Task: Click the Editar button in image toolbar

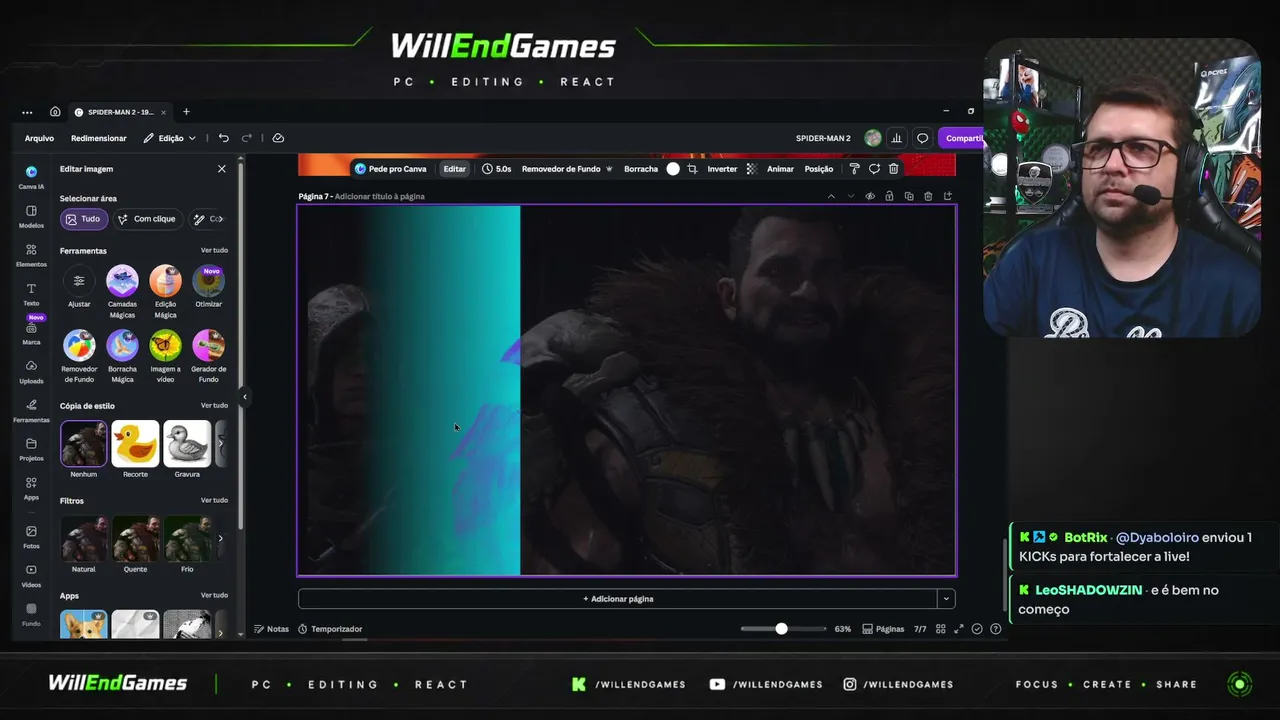Action: point(455,169)
